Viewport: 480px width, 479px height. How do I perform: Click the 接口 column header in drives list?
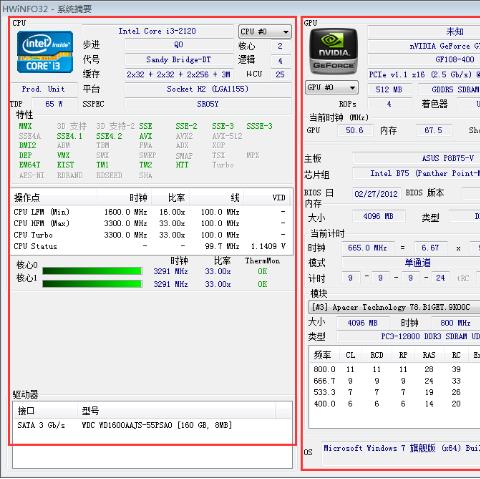pyautogui.click(x=45, y=411)
